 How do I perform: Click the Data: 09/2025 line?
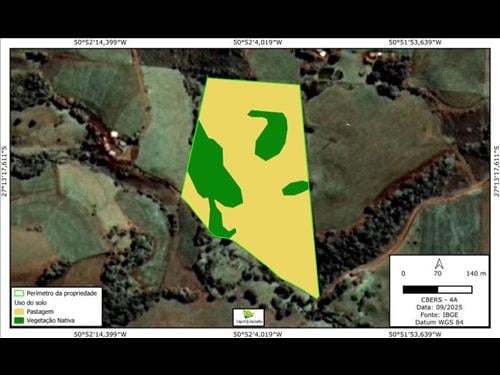click(x=439, y=307)
